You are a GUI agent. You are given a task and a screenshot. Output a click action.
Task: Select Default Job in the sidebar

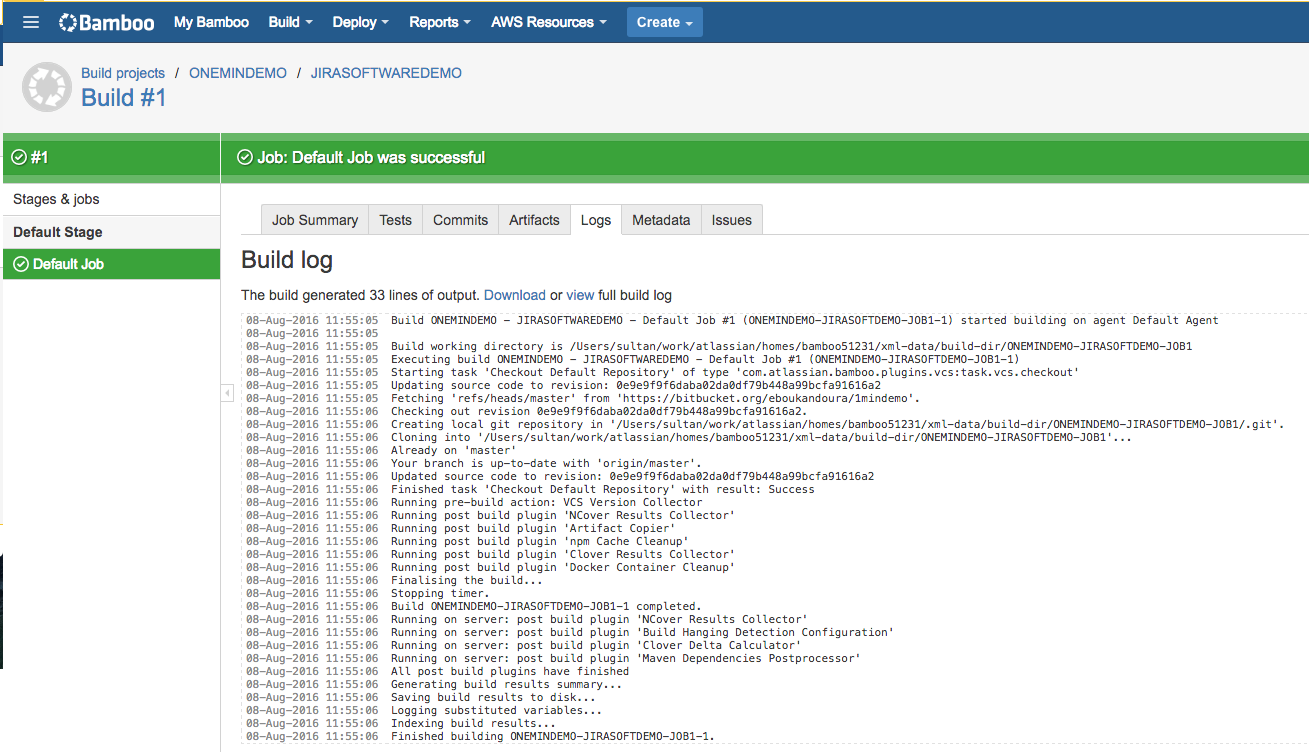coord(111,264)
